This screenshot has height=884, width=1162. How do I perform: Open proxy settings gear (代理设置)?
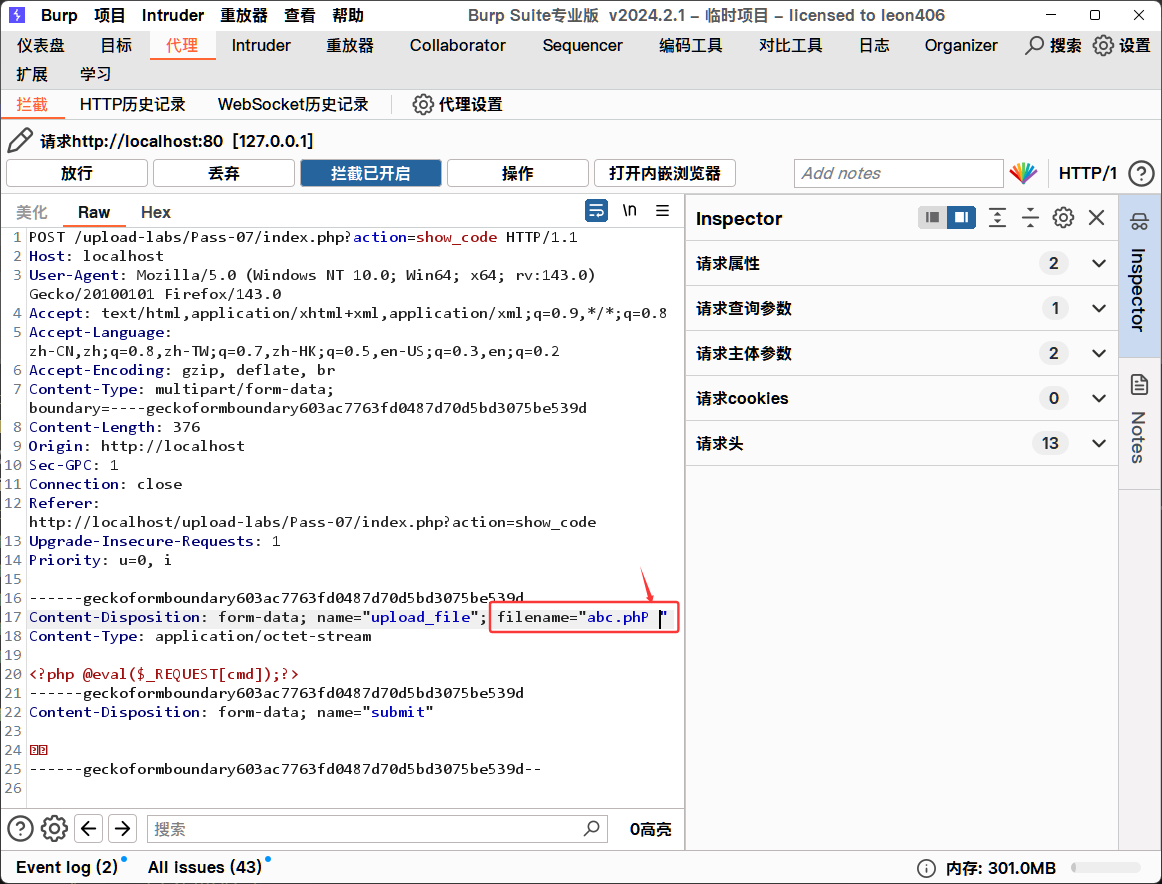pos(423,104)
